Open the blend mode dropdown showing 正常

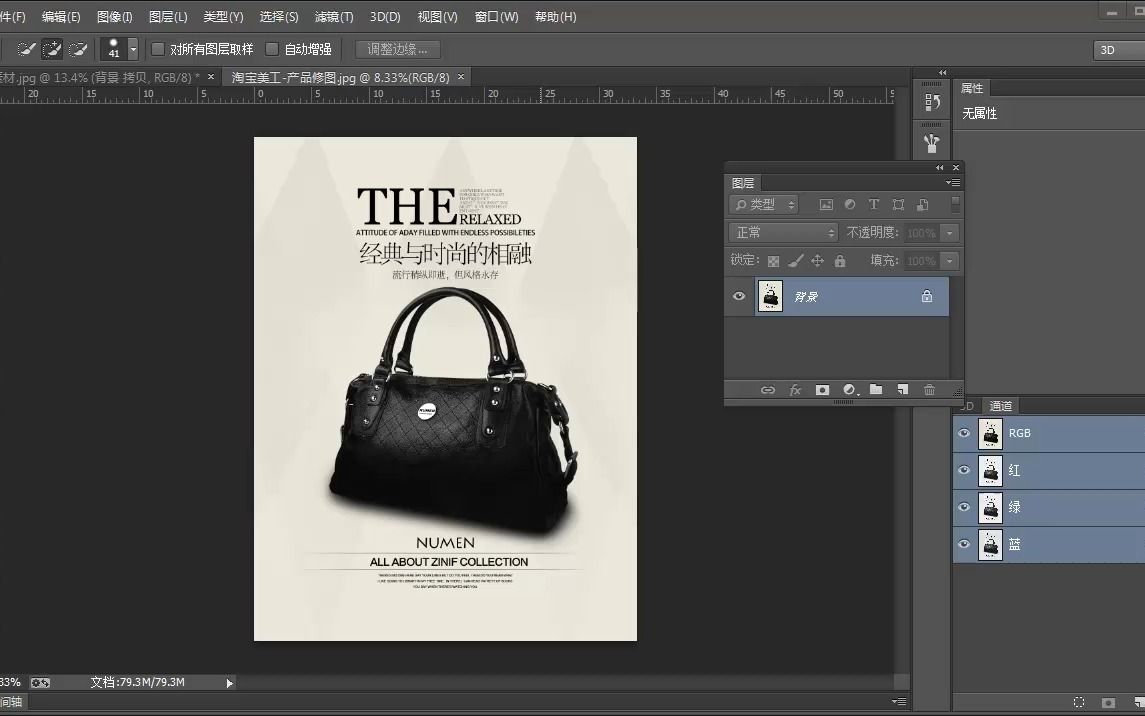781,232
